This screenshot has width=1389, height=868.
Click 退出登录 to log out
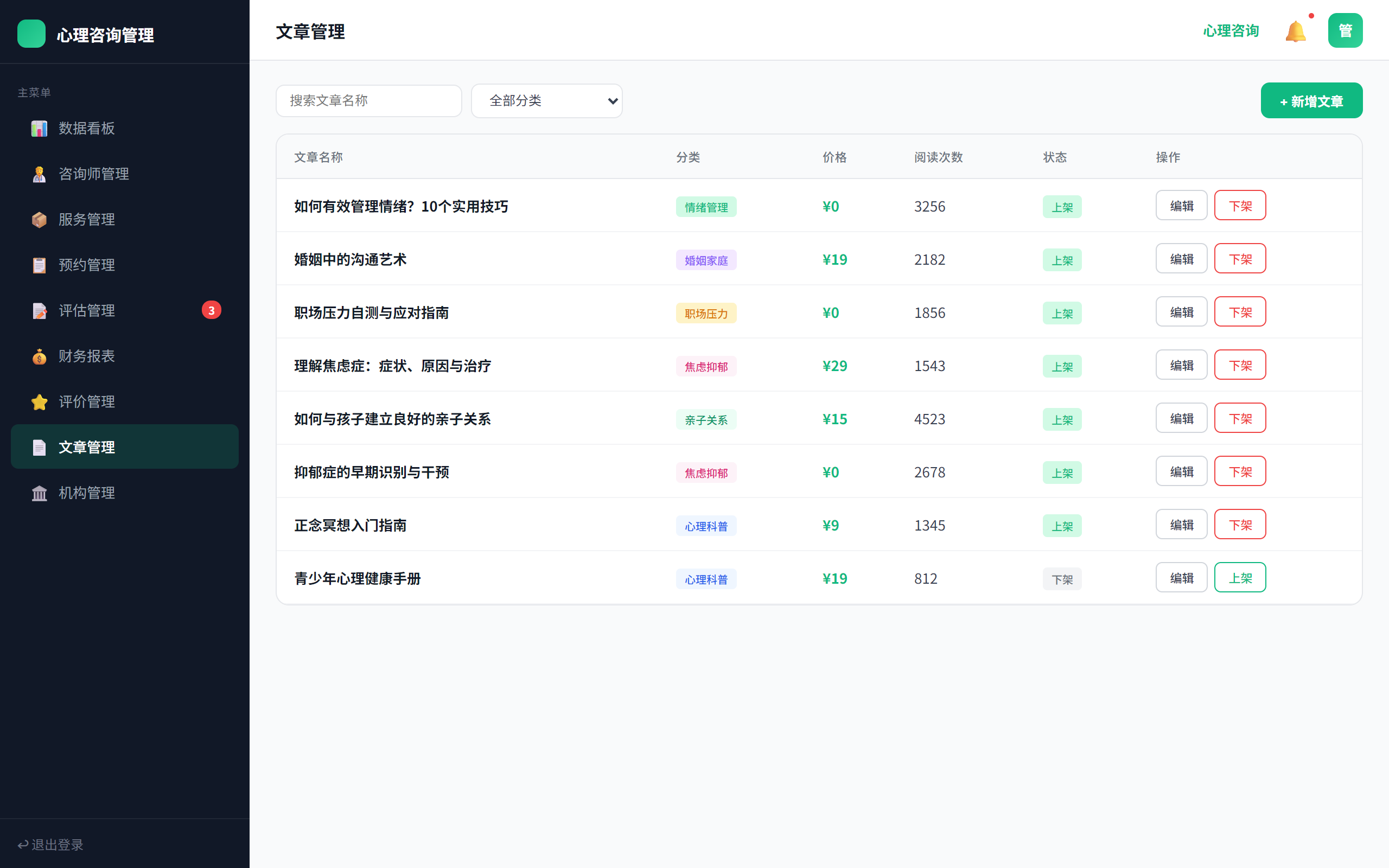click(50, 845)
